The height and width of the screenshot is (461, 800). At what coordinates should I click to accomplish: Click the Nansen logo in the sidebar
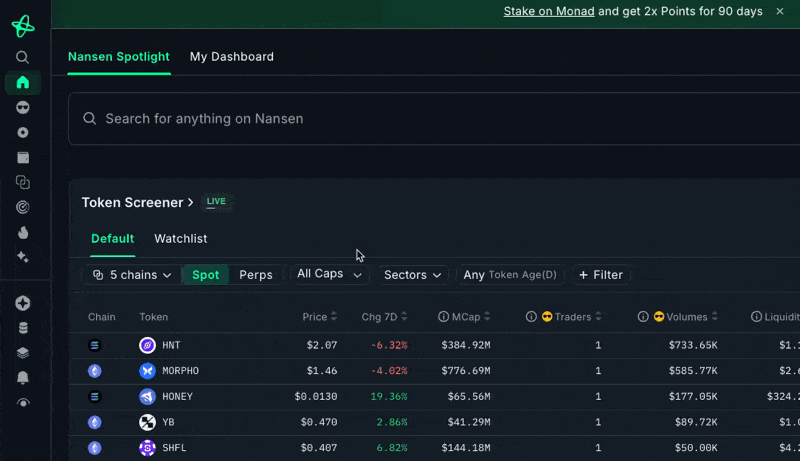tap(23, 26)
